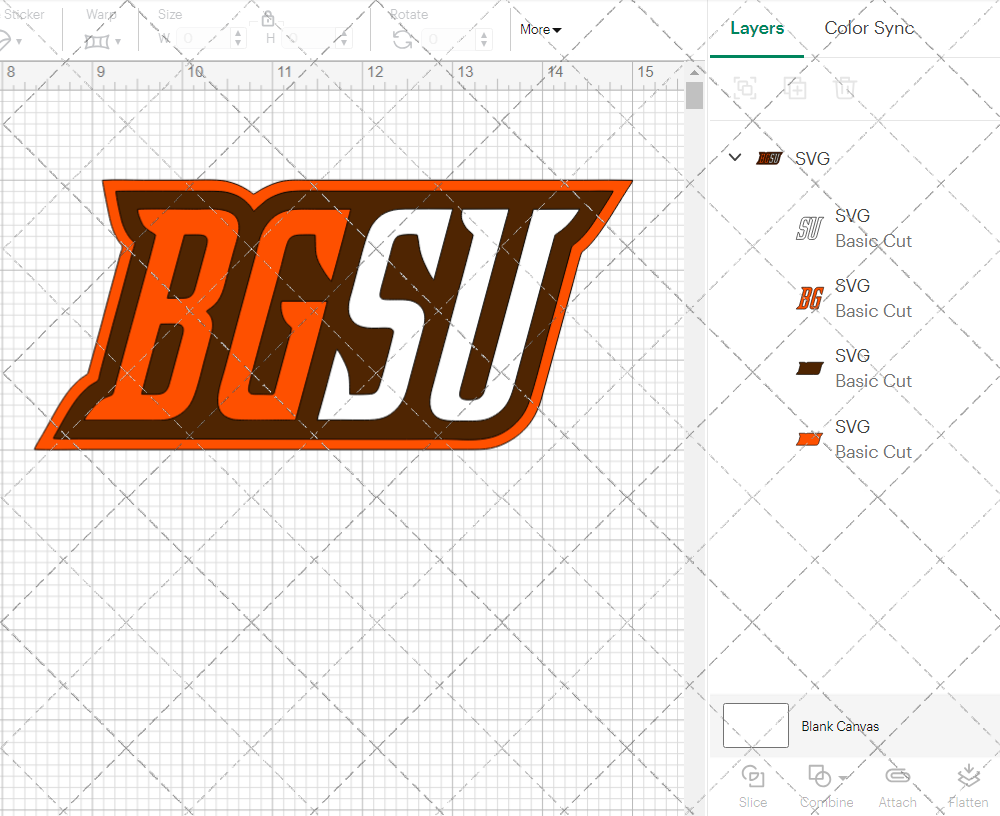Click the Blank Canvas color swatch

(755, 726)
